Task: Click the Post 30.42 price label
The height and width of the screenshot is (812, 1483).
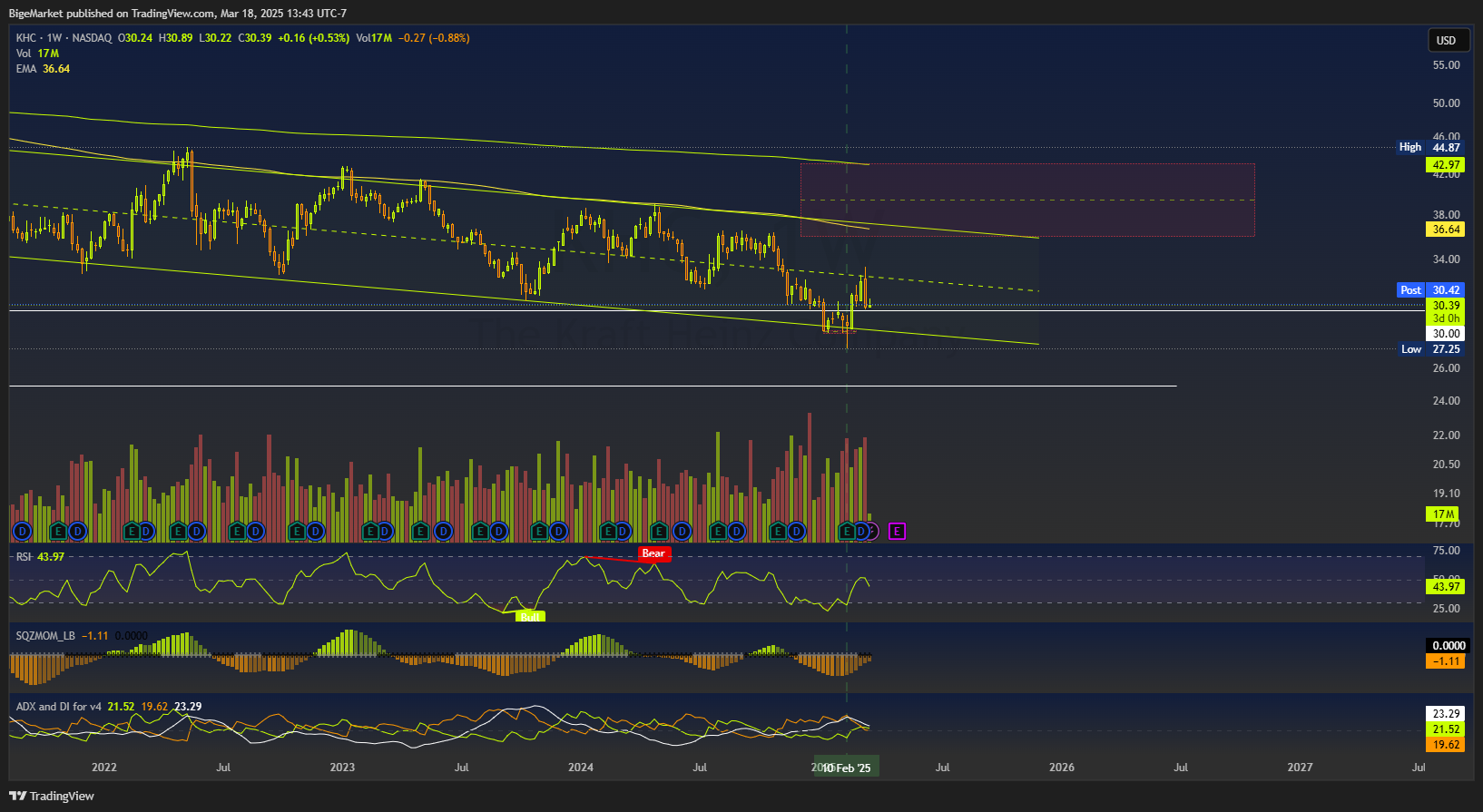Action: 1429,290
